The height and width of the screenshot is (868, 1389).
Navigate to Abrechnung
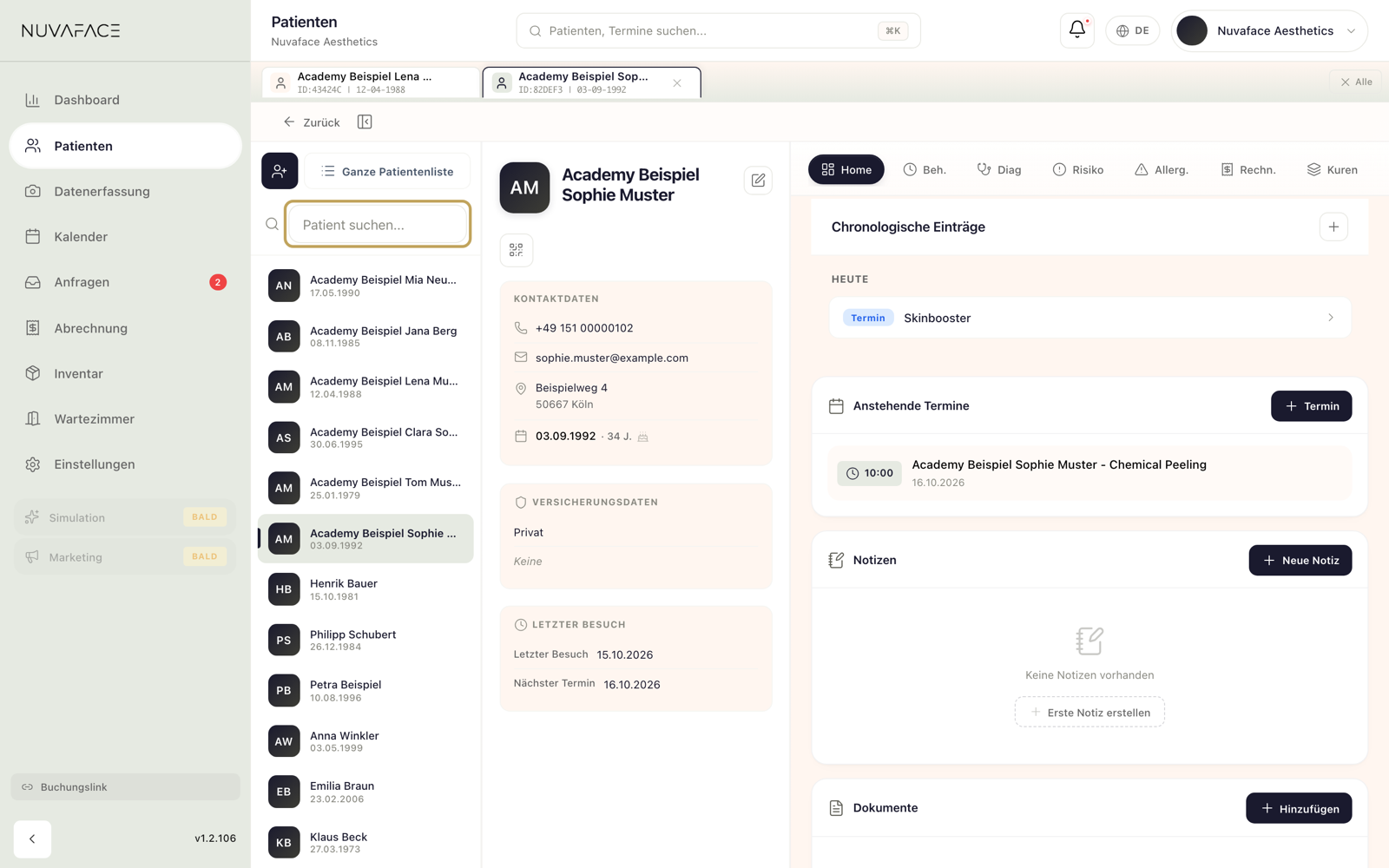click(126, 328)
